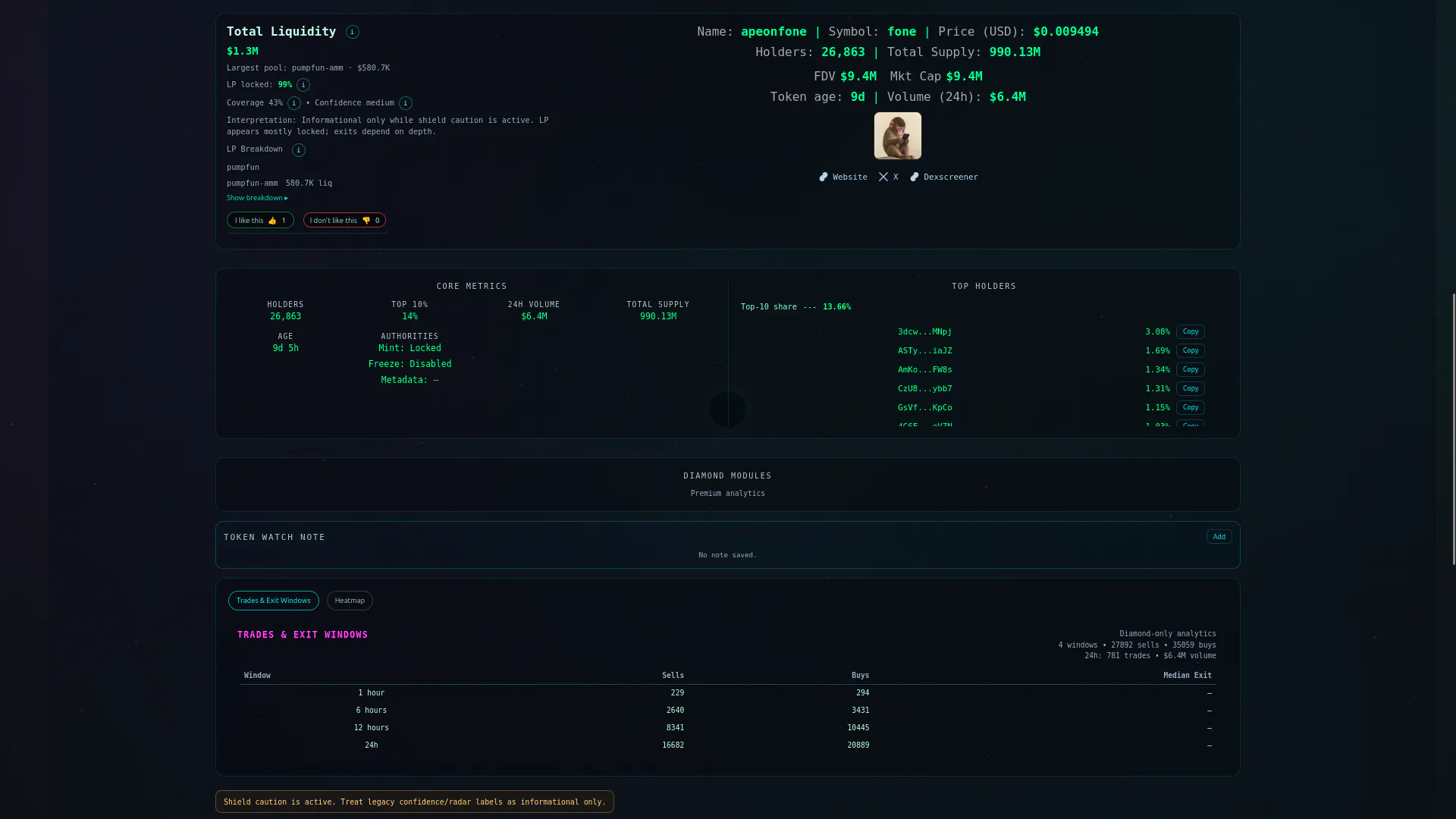Image resolution: width=1456 pixels, height=819 pixels.
Task: Click the Confidence medium info icon
Action: tap(406, 103)
